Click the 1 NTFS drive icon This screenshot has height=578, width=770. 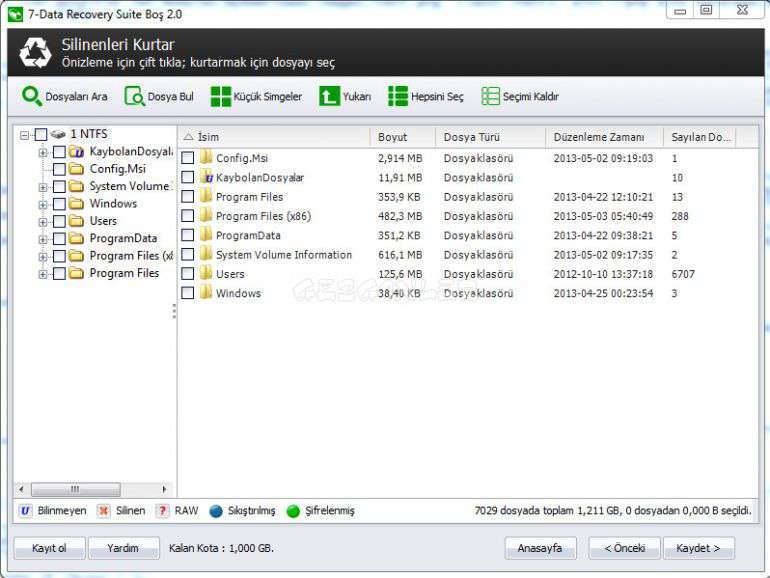pyautogui.click(x=58, y=134)
